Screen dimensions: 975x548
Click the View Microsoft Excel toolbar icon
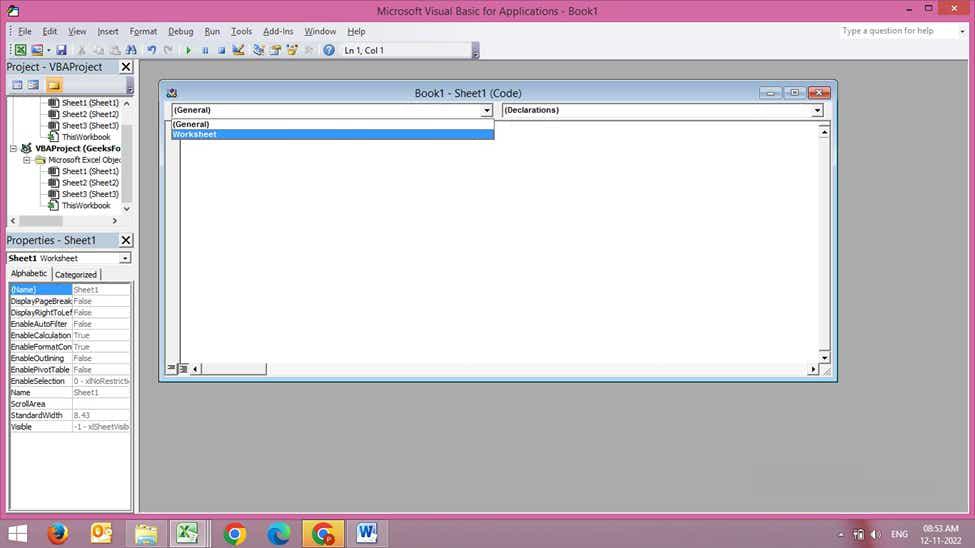pyautogui.click(x=20, y=50)
